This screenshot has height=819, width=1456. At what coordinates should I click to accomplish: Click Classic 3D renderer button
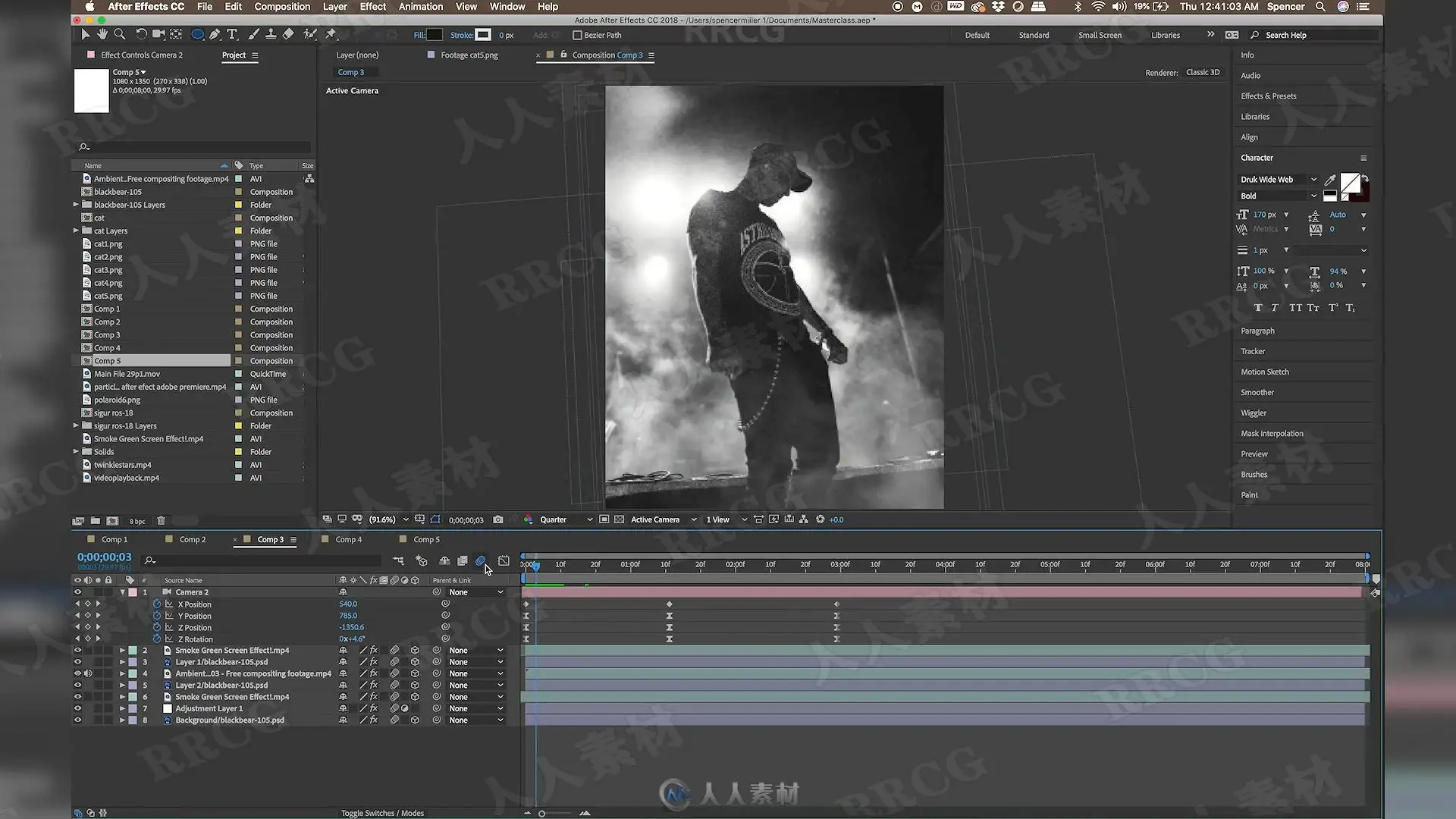(x=1203, y=73)
